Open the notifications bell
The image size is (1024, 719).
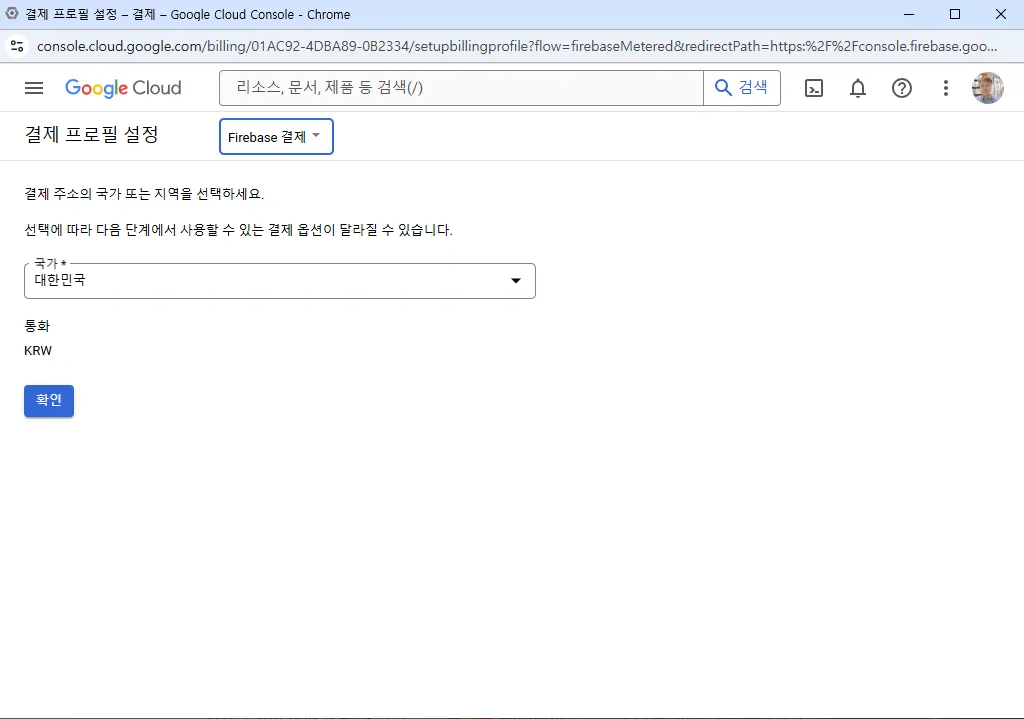pos(857,88)
